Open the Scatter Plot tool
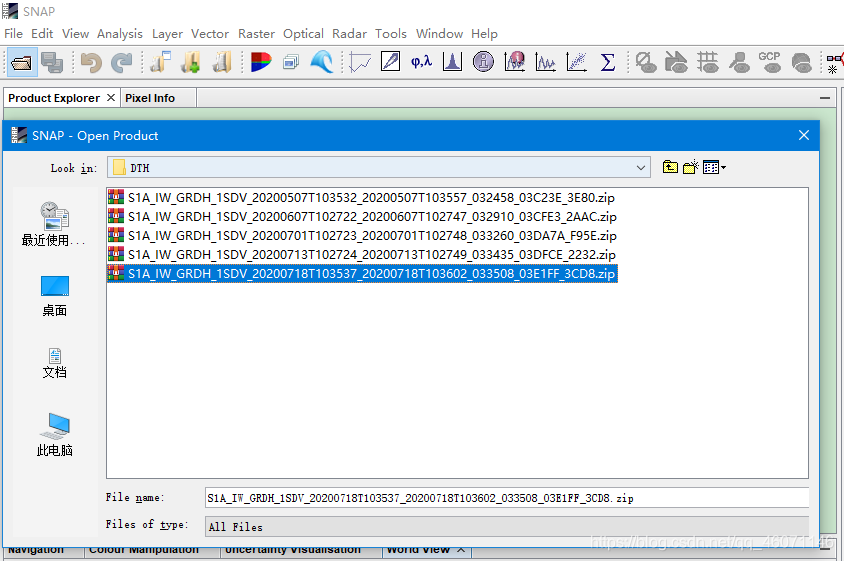Image resolution: width=844 pixels, height=561 pixels. point(576,62)
